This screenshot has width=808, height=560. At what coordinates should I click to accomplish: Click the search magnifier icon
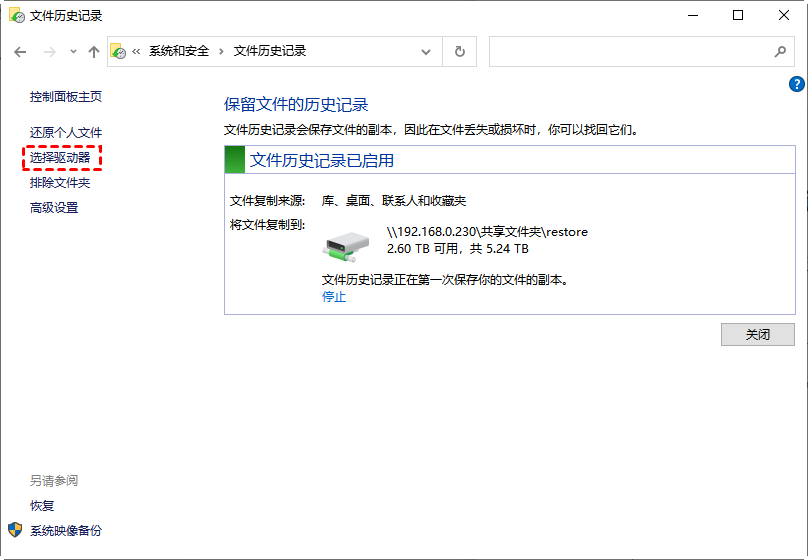(780, 52)
